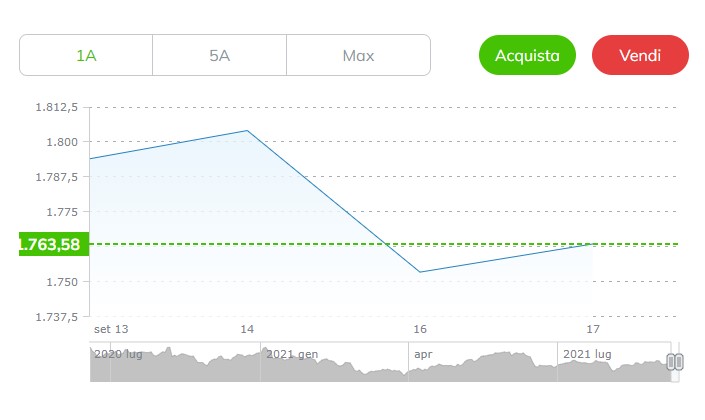Click the red Vendi button
The image size is (705, 420).
pos(640,55)
